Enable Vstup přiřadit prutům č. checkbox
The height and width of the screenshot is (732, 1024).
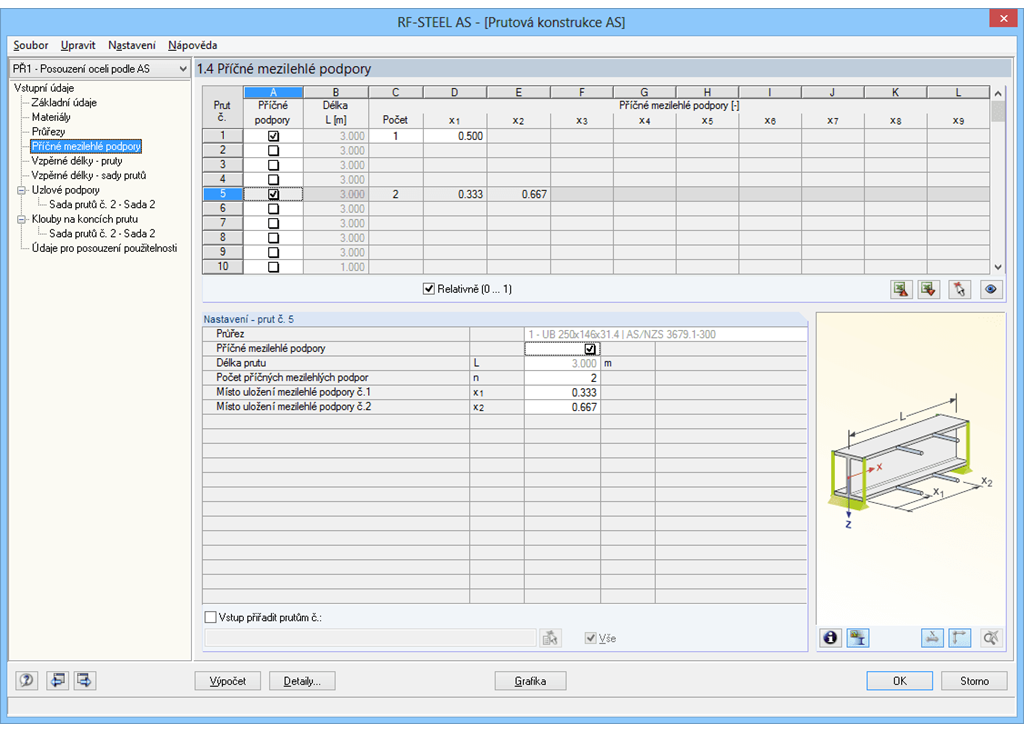pyautogui.click(x=210, y=617)
